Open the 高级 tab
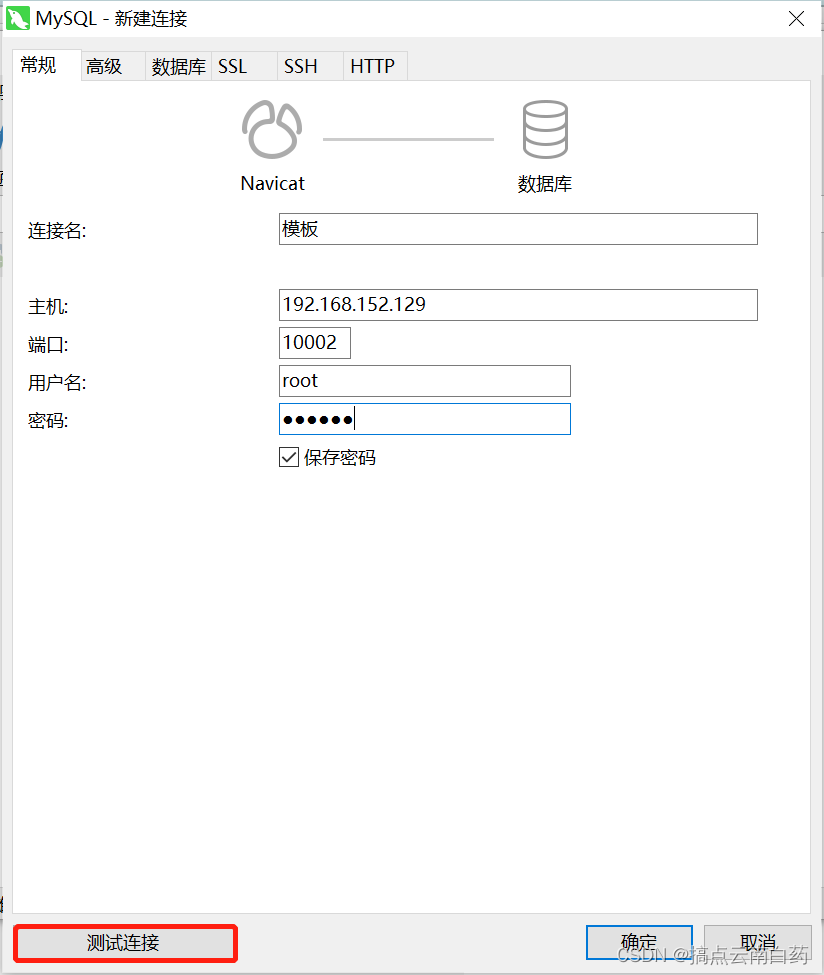 pos(113,67)
